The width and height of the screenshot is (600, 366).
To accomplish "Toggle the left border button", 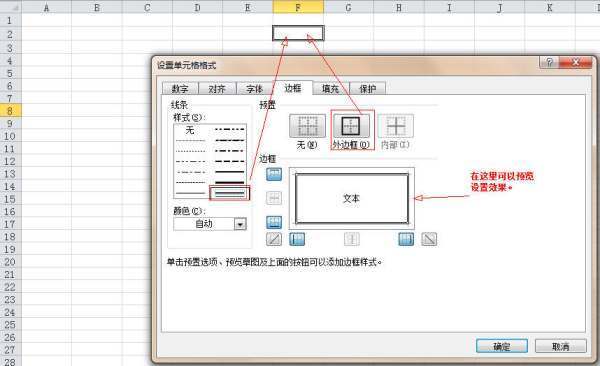I will click(297, 239).
